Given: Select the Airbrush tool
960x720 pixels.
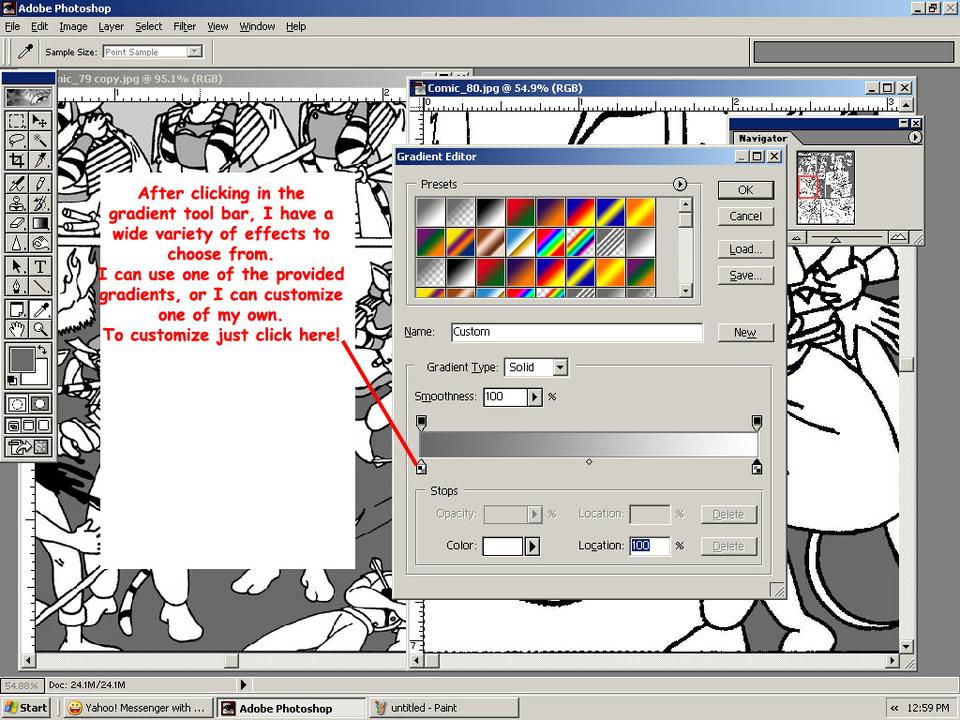Looking at the screenshot, I should [x=17, y=183].
